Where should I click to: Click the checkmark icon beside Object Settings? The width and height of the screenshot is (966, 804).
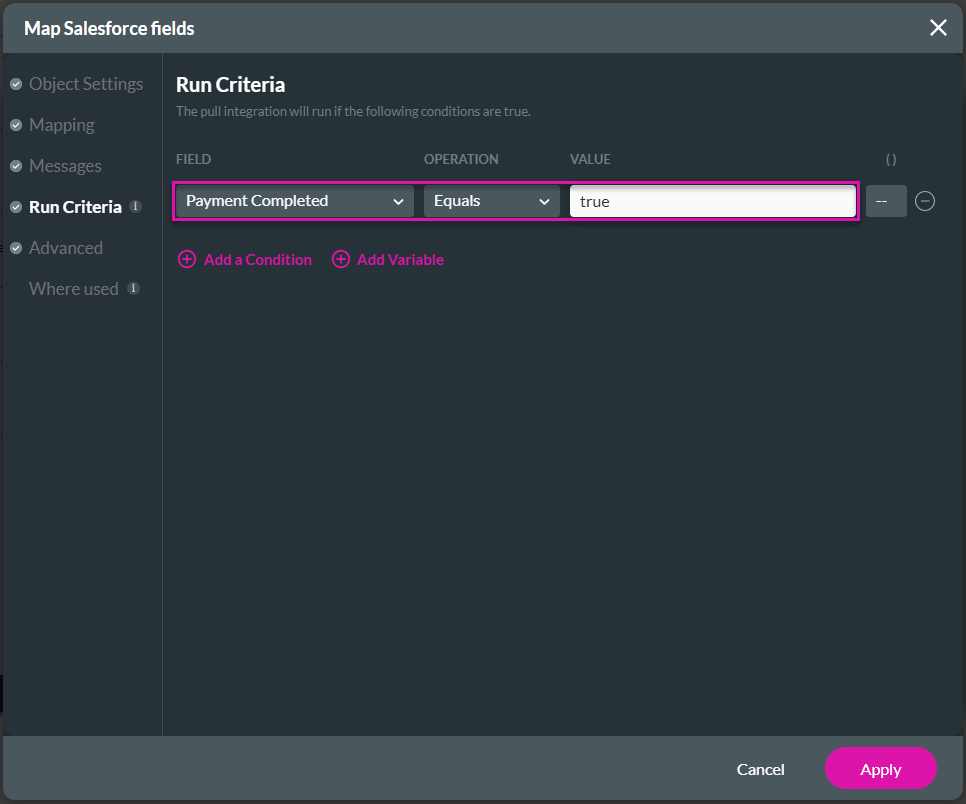click(16, 84)
